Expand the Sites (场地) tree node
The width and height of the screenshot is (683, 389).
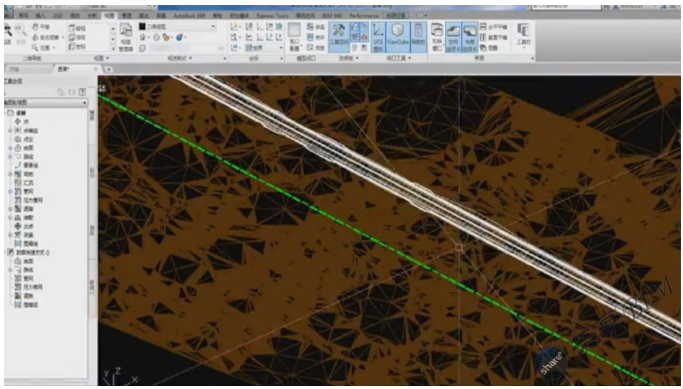(10, 174)
